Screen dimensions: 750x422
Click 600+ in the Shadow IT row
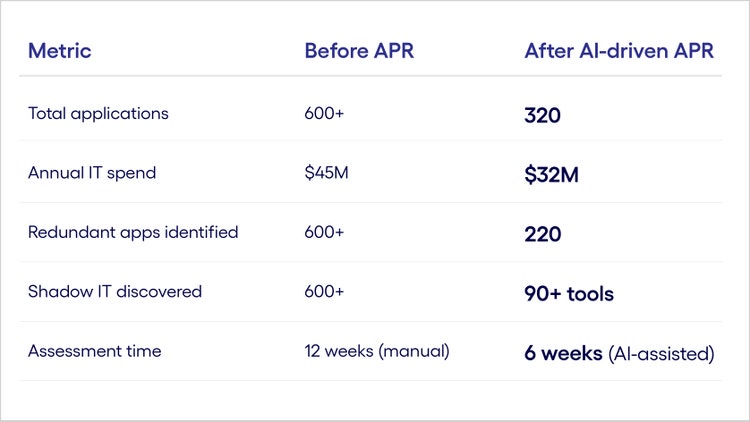(x=324, y=292)
